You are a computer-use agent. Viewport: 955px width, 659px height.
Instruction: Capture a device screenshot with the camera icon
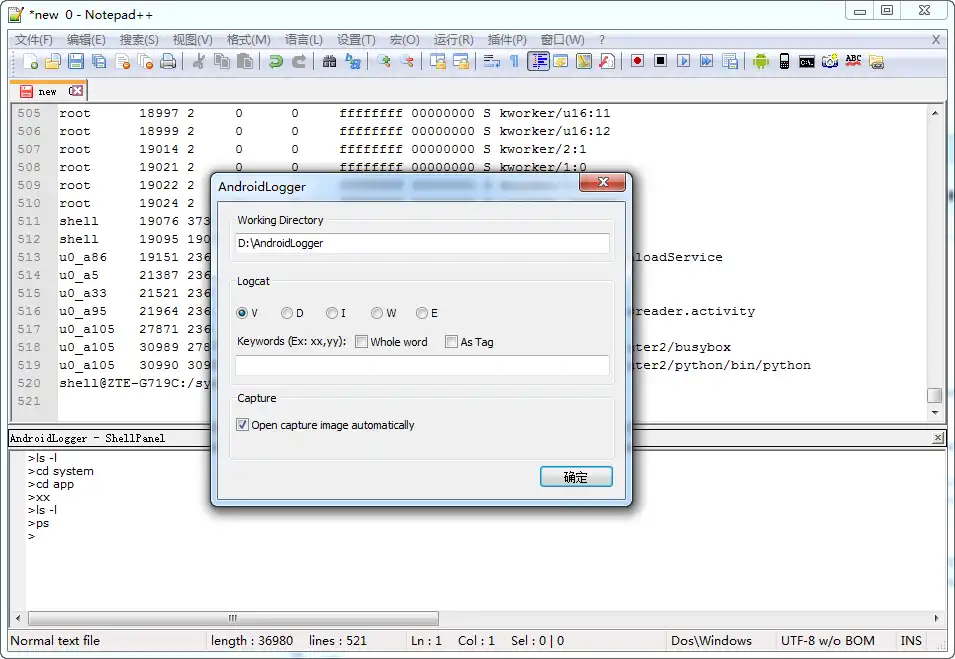(830, 62)
